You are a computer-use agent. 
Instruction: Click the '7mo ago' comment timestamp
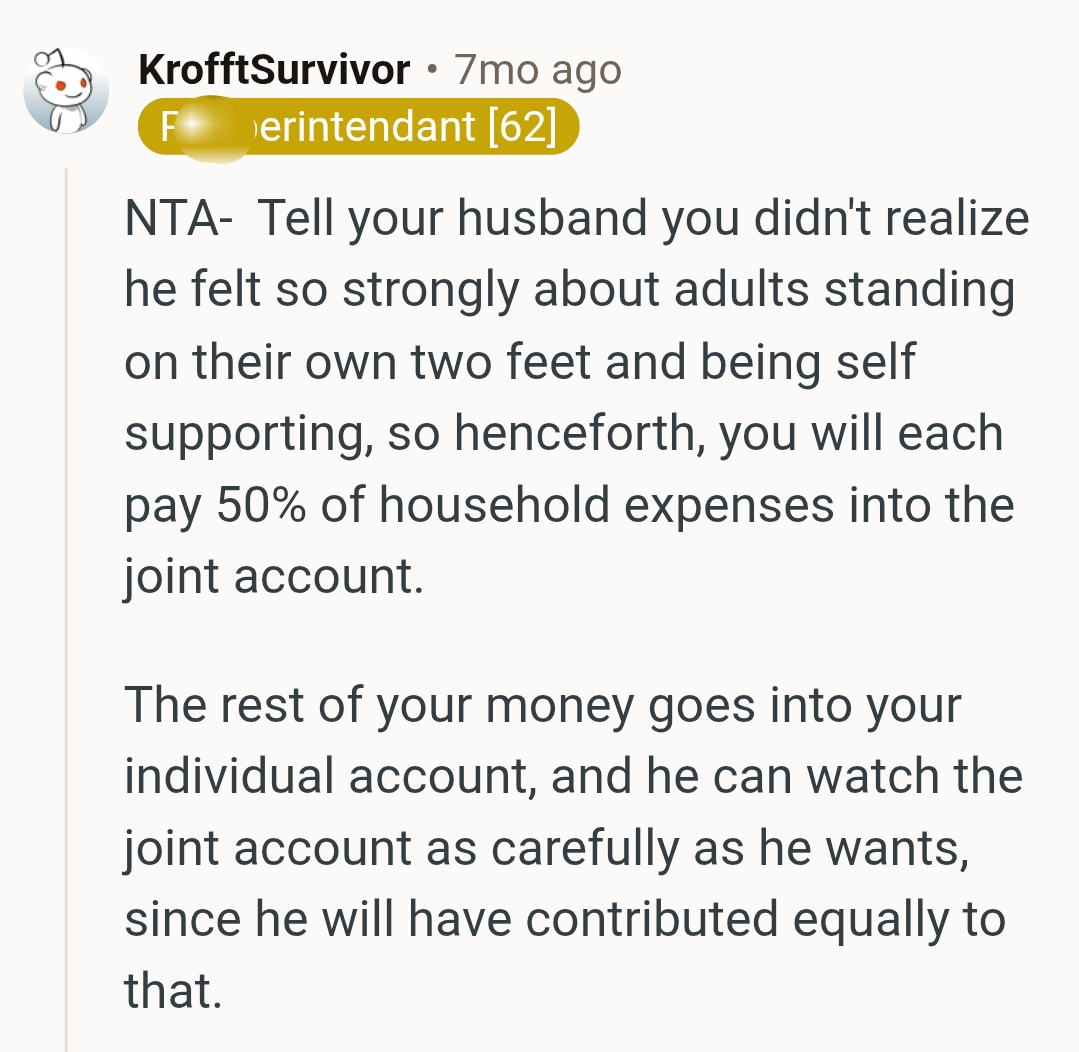[538, 70]
